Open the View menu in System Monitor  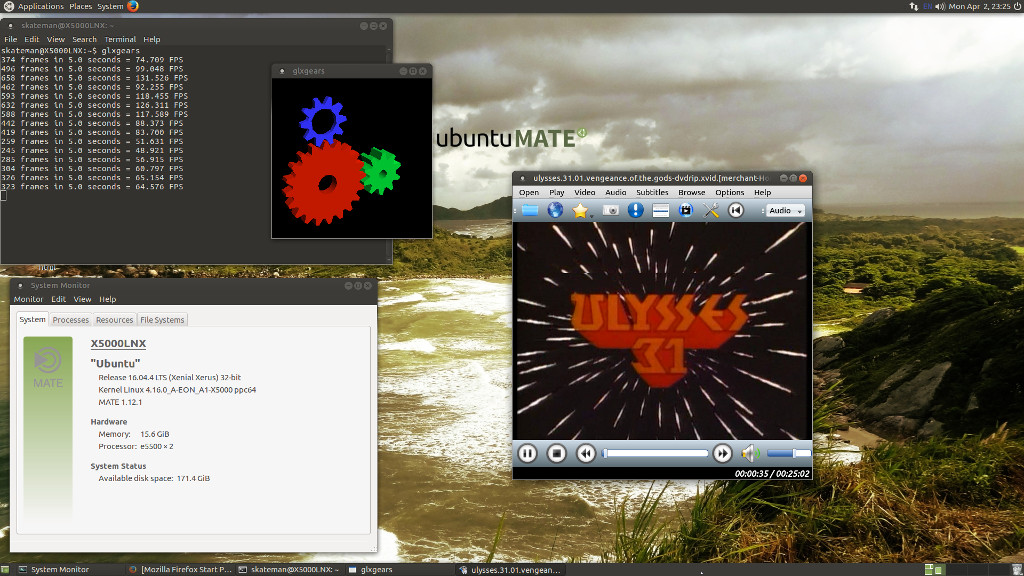(82, 299)
